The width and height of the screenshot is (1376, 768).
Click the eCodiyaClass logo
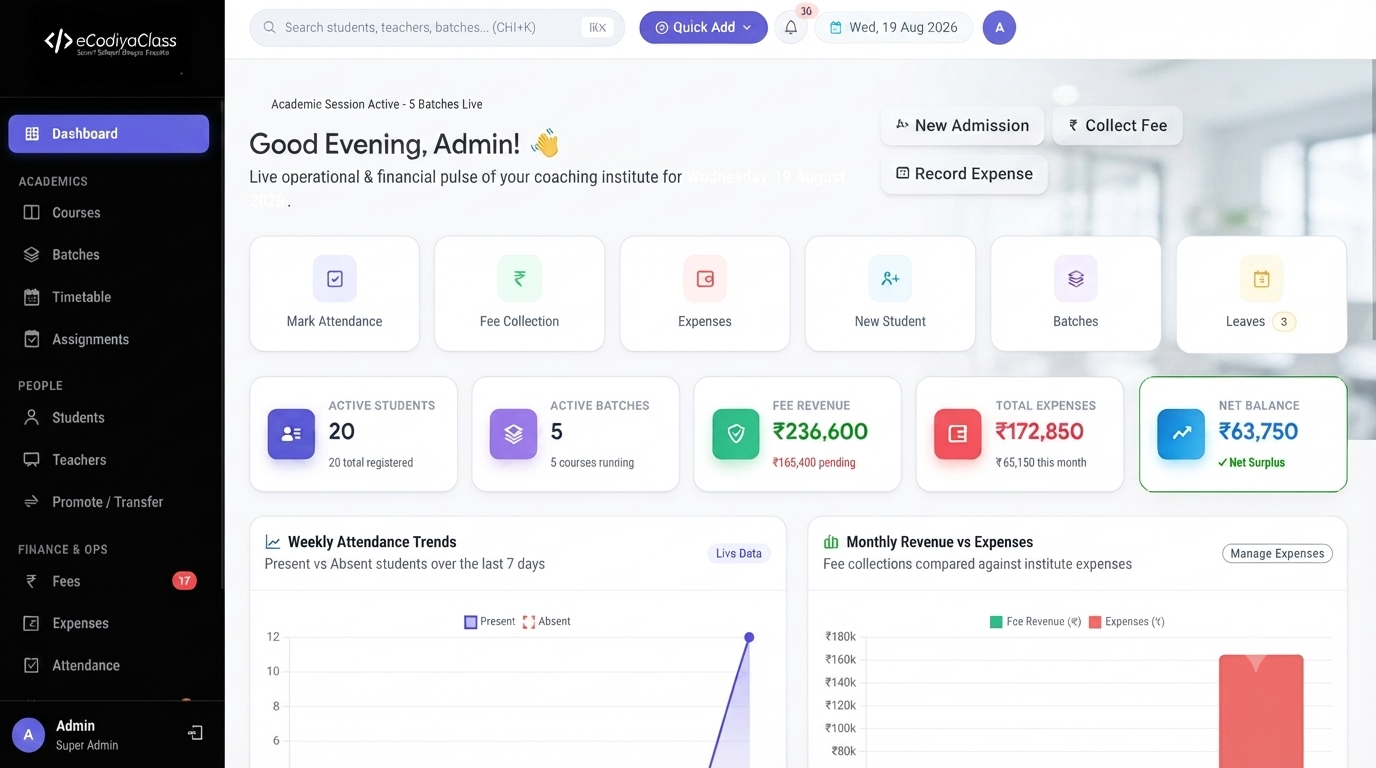click(110, 42)
